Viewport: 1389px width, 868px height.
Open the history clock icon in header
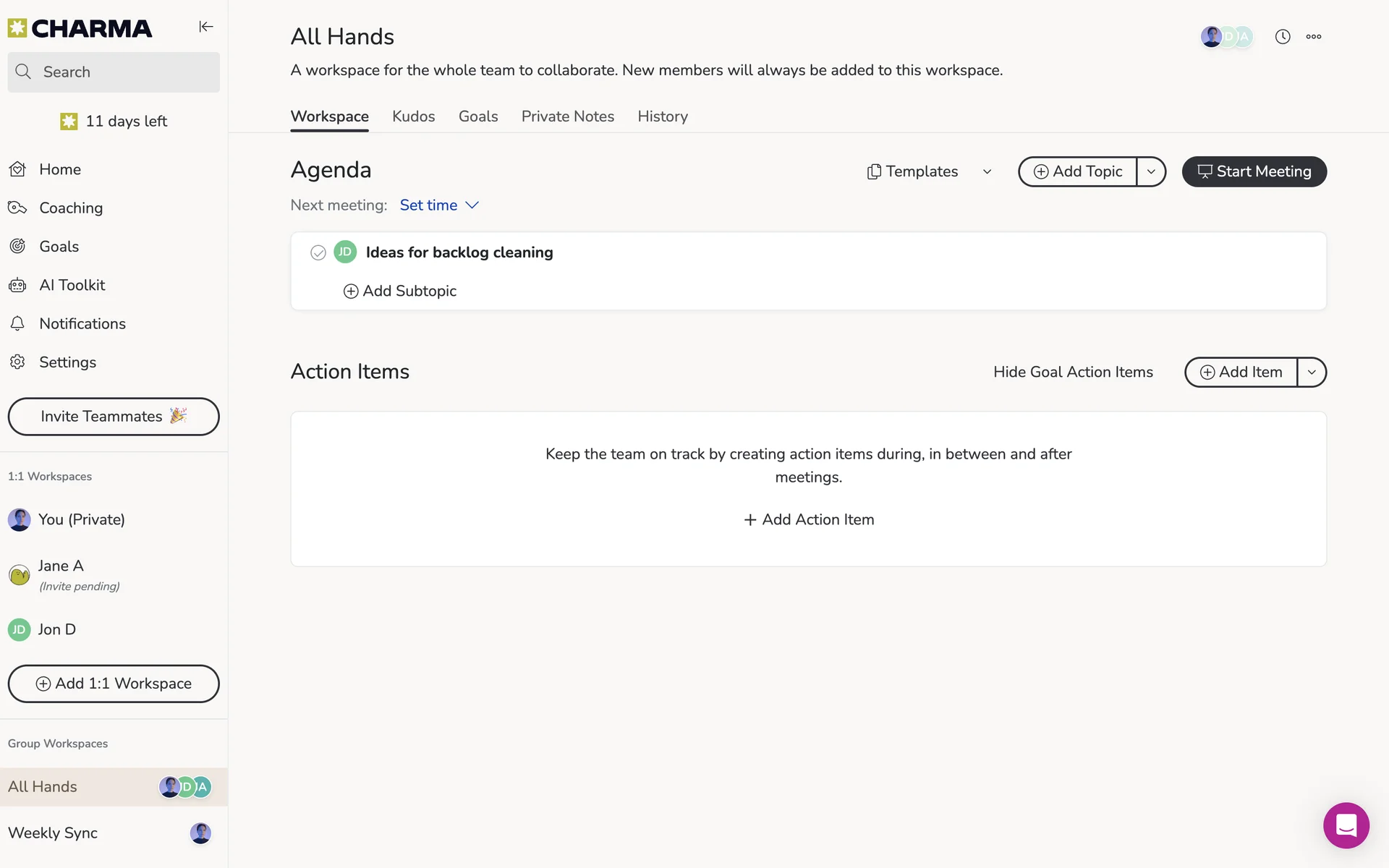pyautogui.click(x=1283, y=37)
